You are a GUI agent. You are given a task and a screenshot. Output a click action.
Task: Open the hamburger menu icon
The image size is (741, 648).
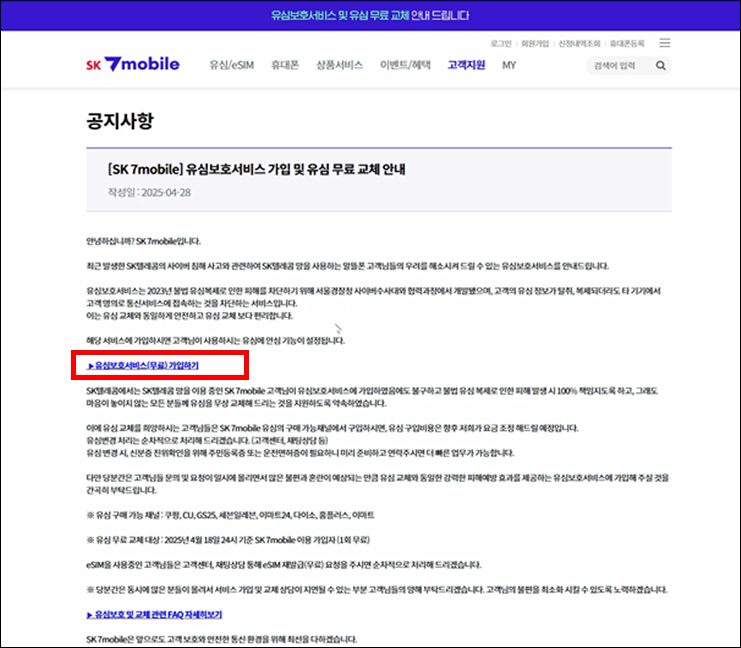[664, 43]
